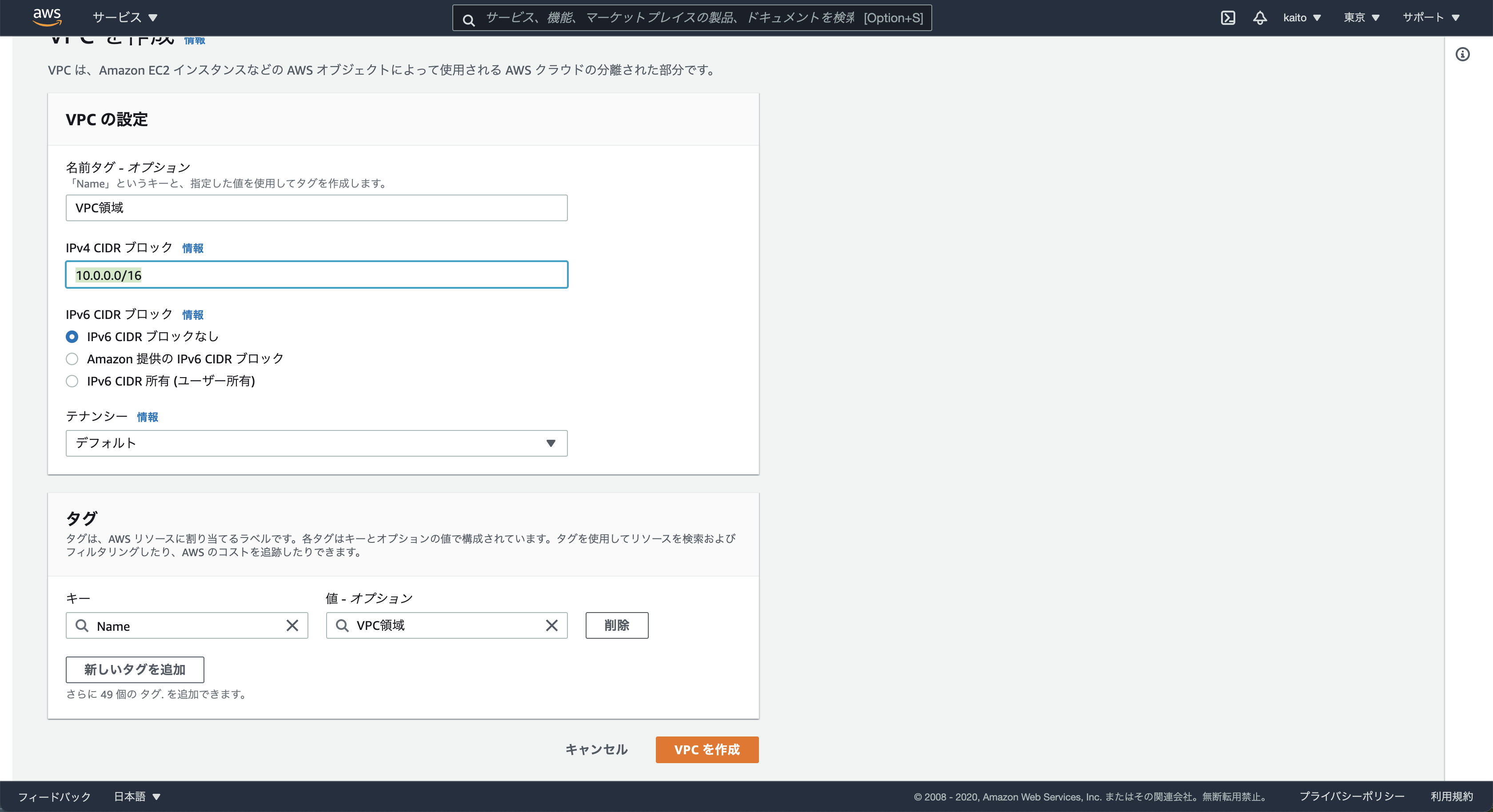Open the サポート menu

(1430, 17)
